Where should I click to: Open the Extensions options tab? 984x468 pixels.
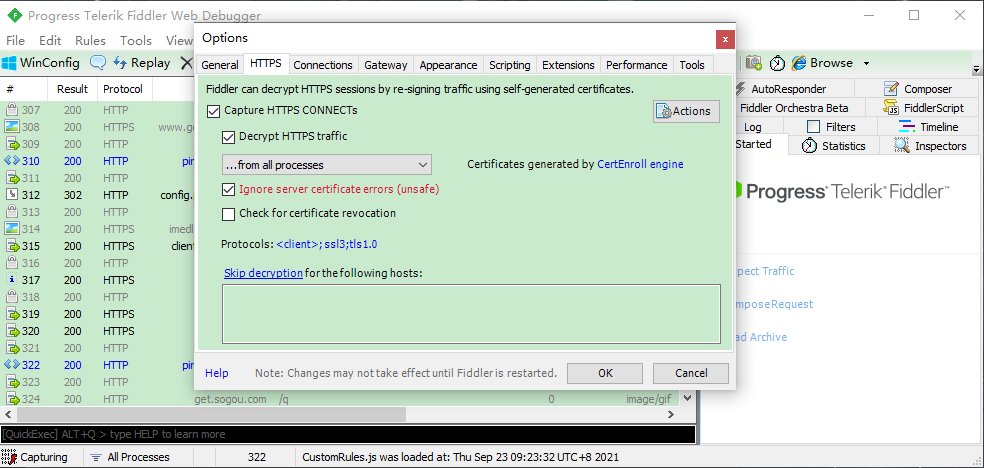tap(568, 65)
